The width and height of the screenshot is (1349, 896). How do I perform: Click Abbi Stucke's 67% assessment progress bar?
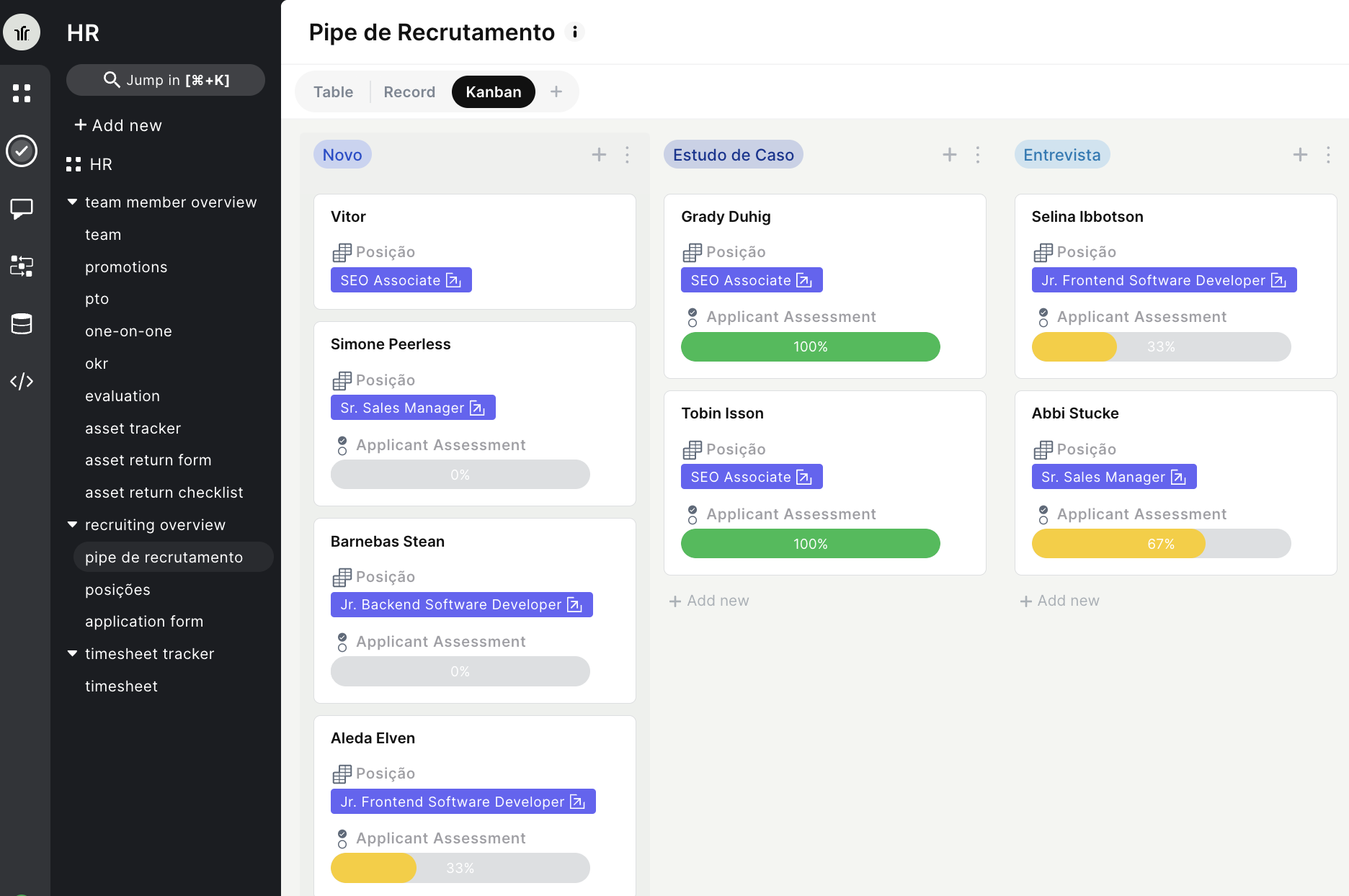(x=1161, y=544)
